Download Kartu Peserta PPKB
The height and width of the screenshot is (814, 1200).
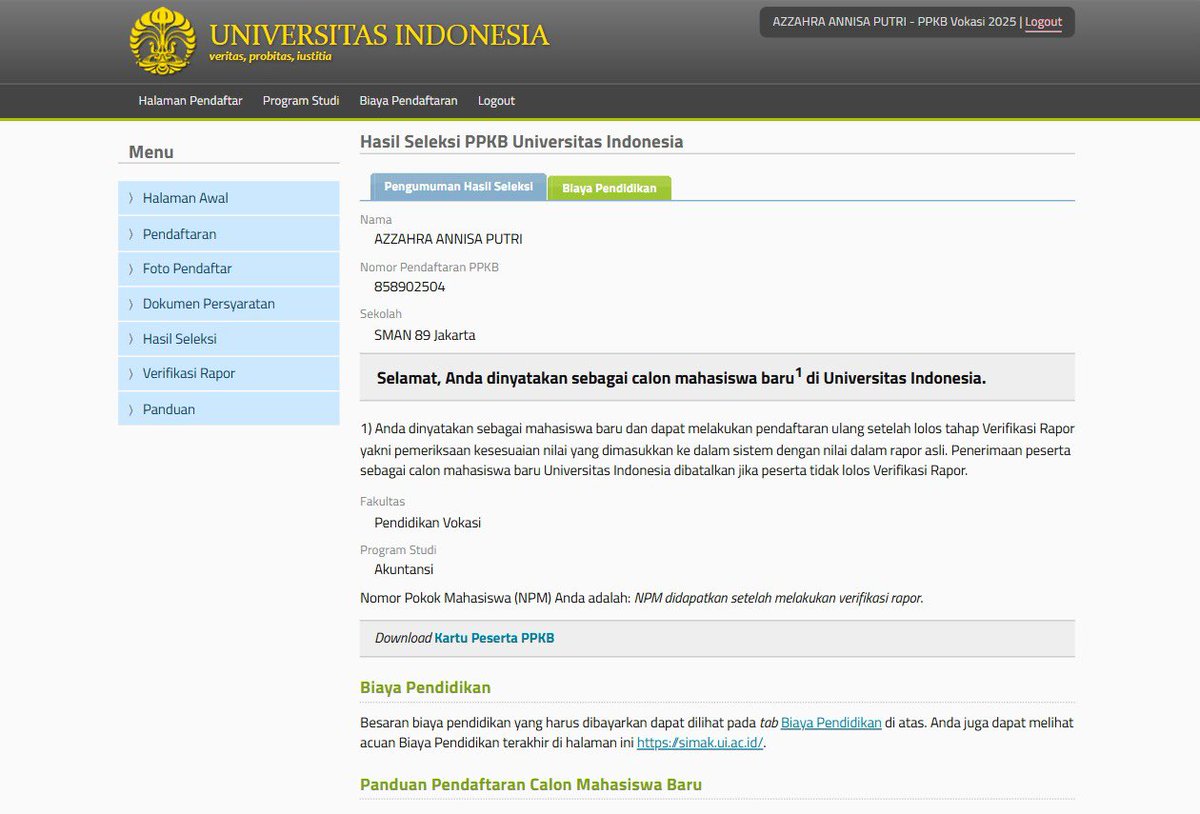[x=494, y=638]
